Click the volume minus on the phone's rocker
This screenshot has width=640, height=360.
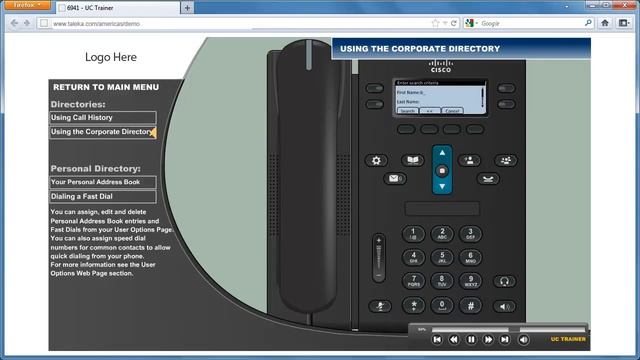(x=379, y=276)
